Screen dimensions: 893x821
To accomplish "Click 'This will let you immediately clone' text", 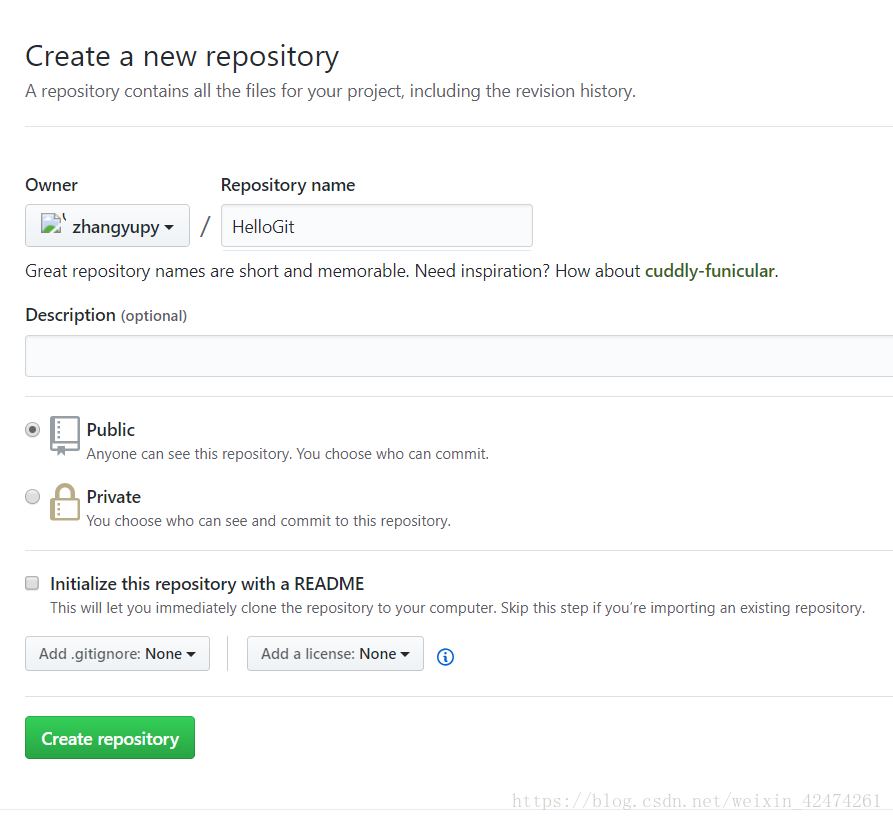I will (x=457, y=608).
